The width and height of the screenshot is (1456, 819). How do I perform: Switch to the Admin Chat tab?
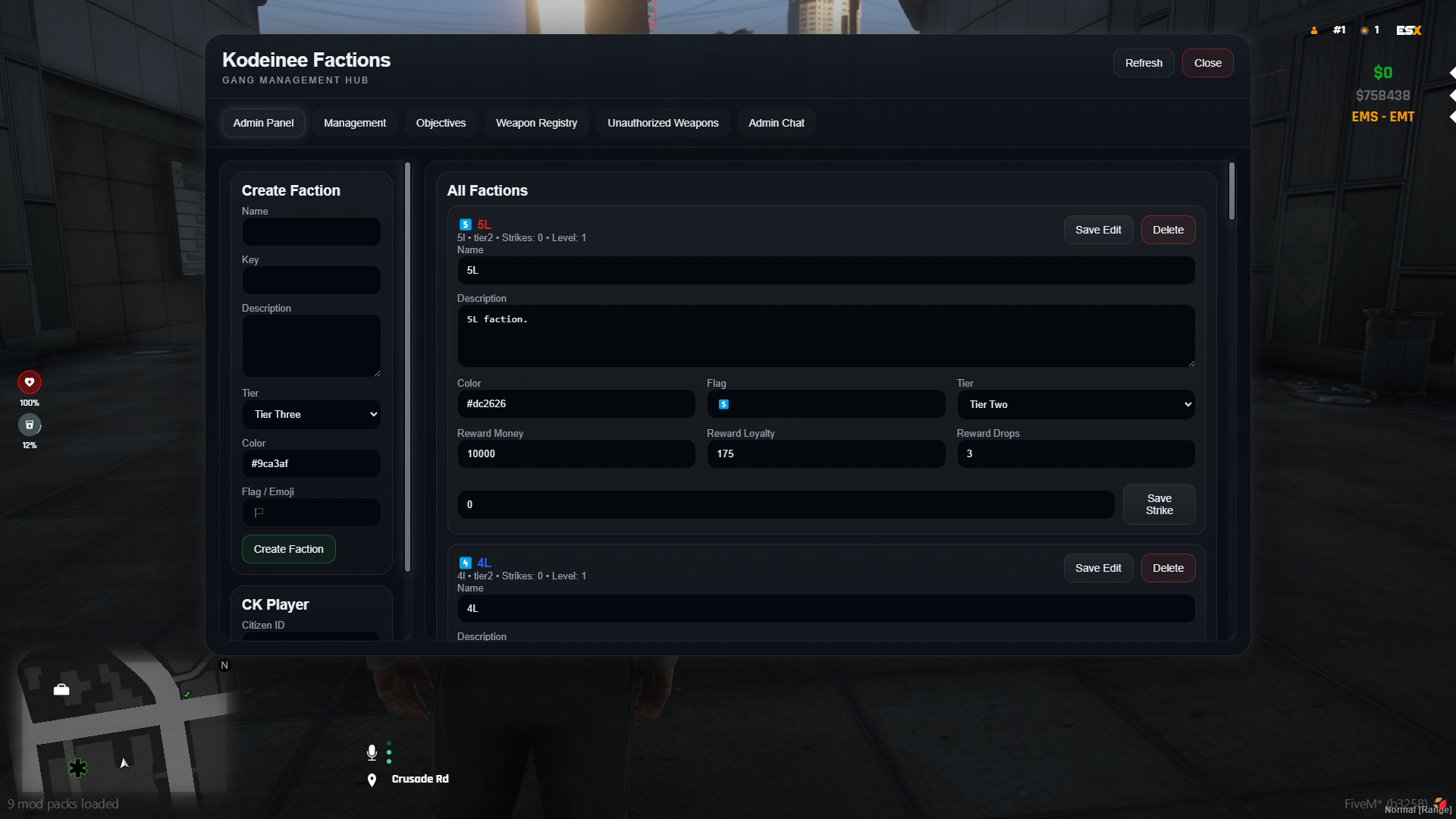pos(777,123)
